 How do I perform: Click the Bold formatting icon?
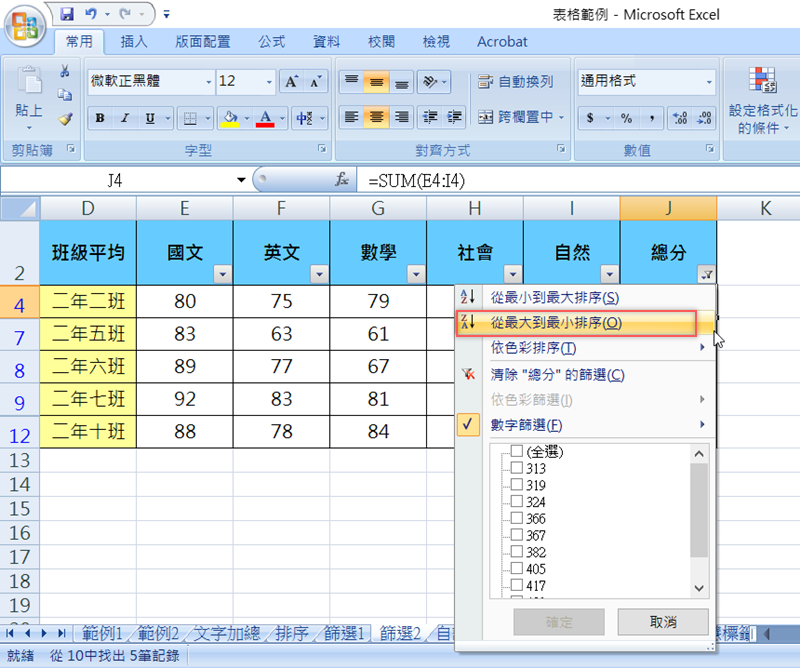coord(100,118)
